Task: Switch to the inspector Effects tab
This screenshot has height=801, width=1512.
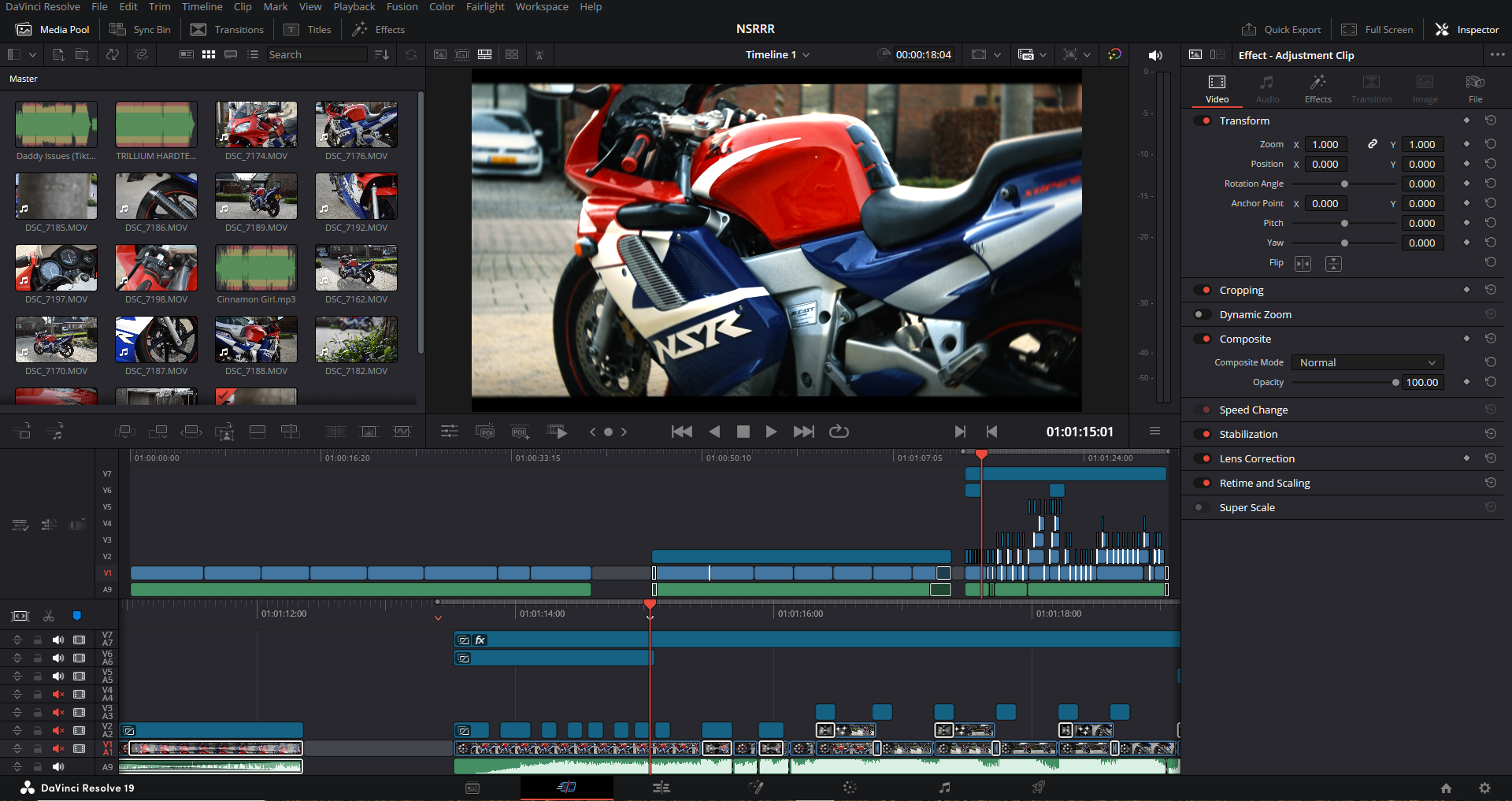Action: click(x=1318, y=89)
